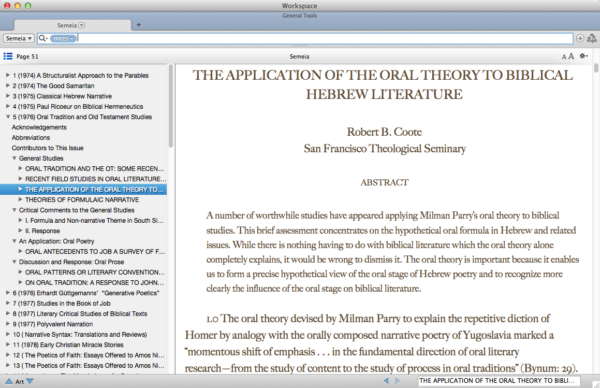Collapse 5 (1976) Oral Tradition volume
The height and width of the screenshot is (388, 600).
coord(8,117)
